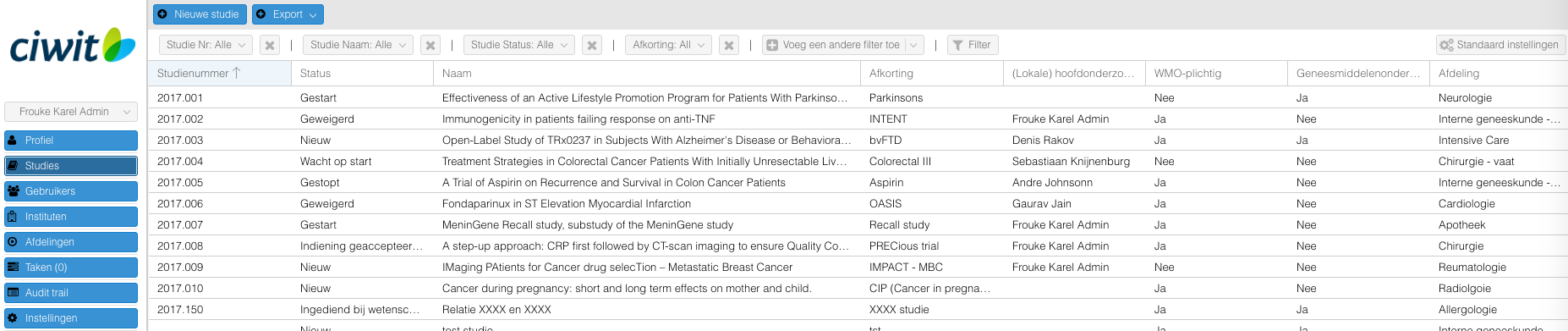Expand the Studie Status: Alle dropdown
This screenshot has width=1568, height=331.
coord(518,45)
